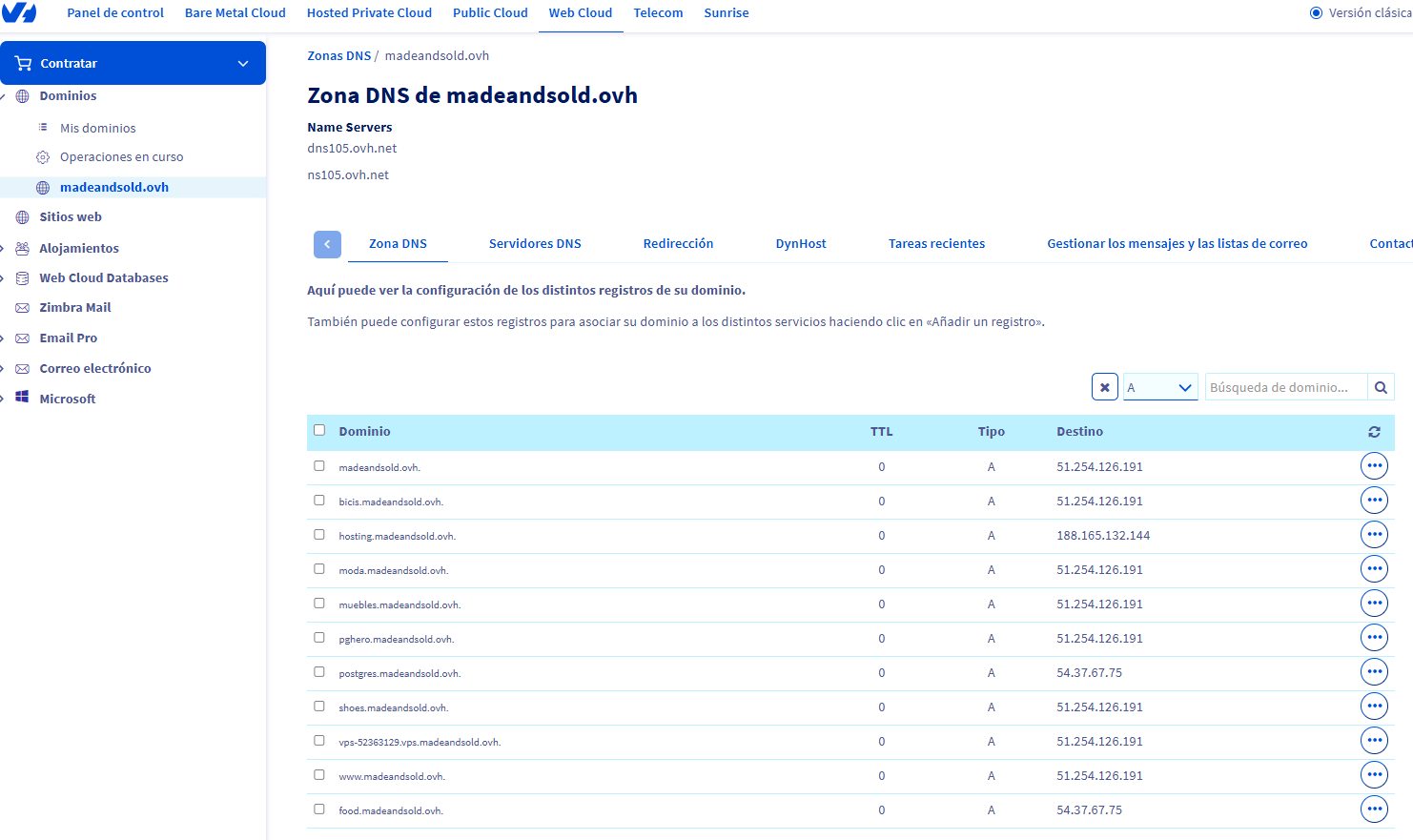
Task: Open actions menu for vps-52363129 record
Action: [1374, 741]
